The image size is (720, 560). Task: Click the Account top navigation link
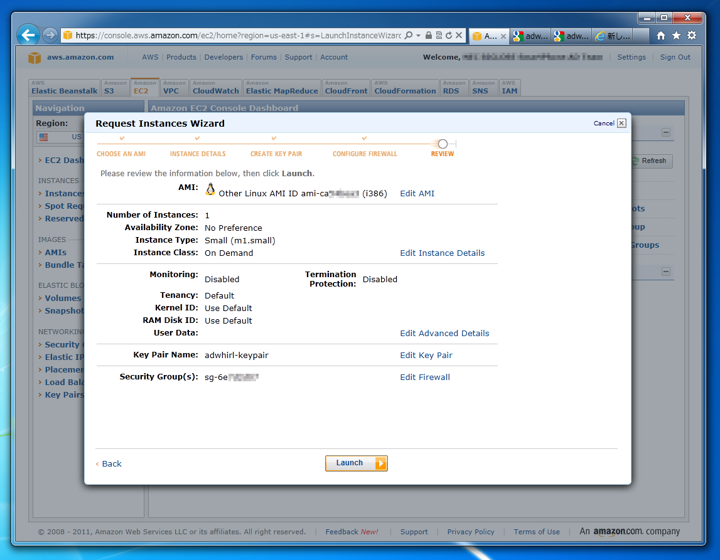click(334, 57)
